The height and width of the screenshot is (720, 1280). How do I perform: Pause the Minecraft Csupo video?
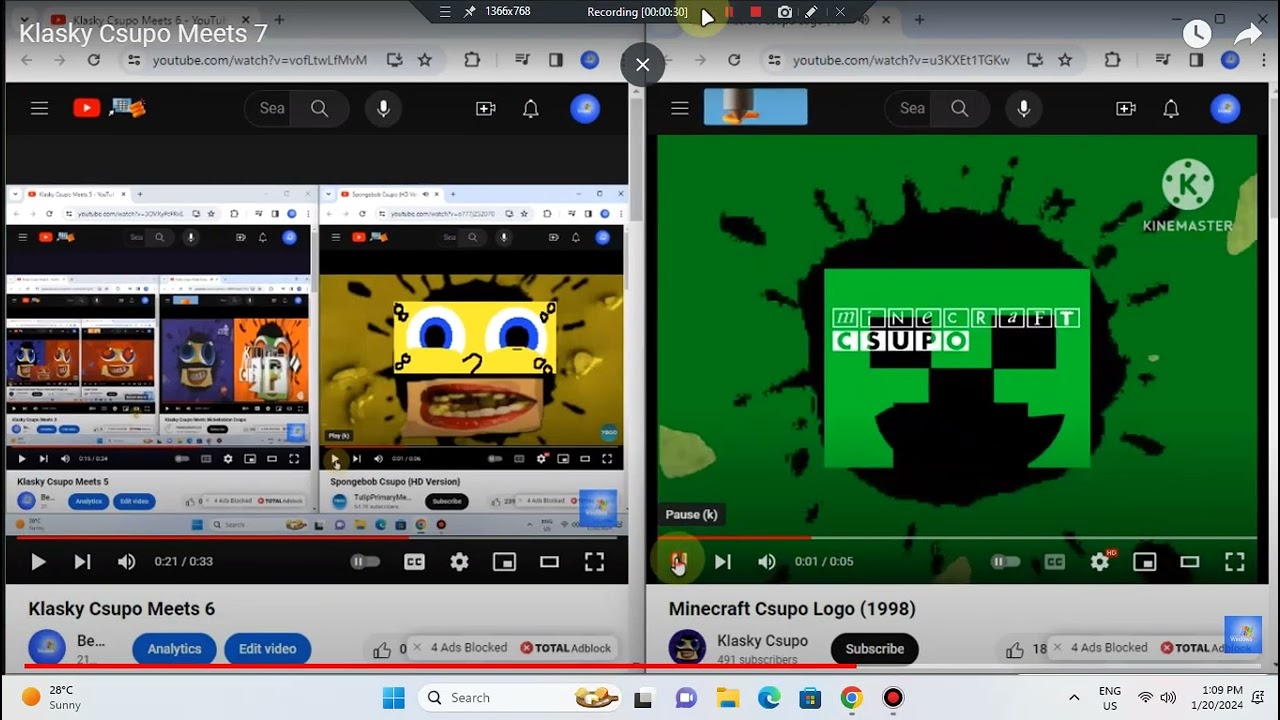[x=678, y=562]
